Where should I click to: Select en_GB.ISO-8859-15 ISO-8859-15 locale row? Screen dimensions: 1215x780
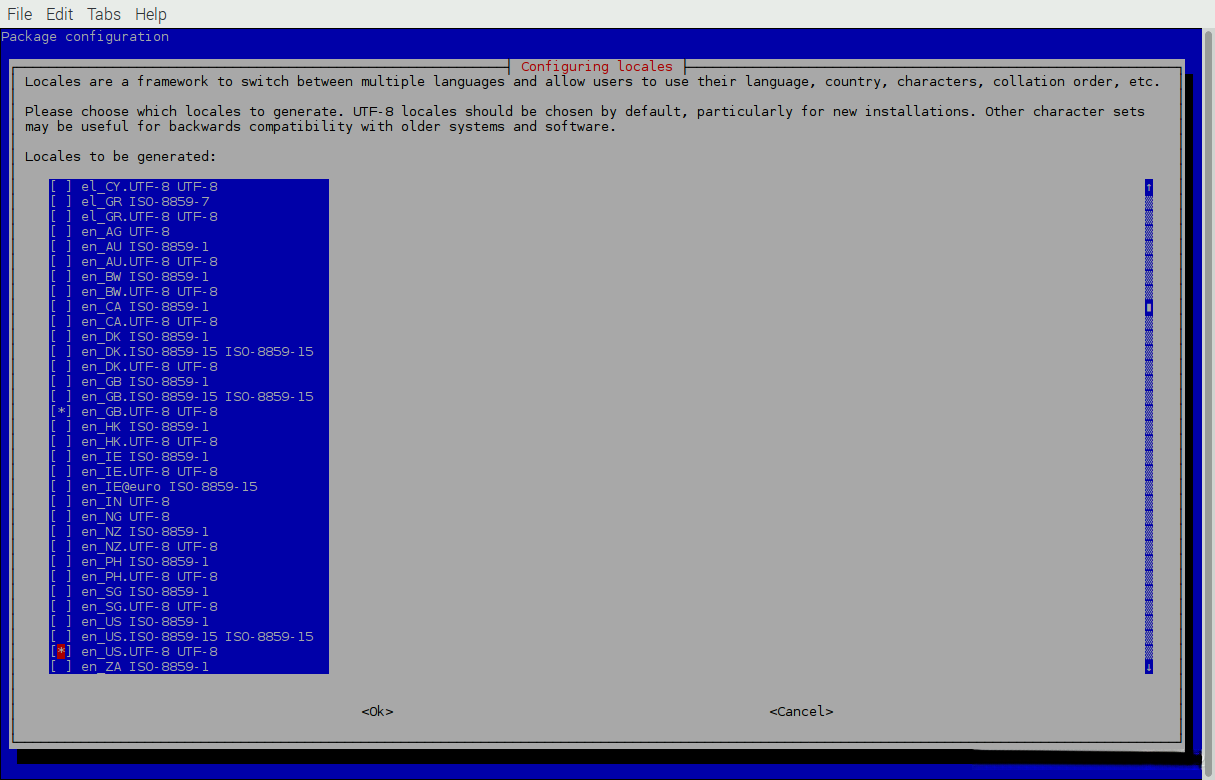click(189, 397)
